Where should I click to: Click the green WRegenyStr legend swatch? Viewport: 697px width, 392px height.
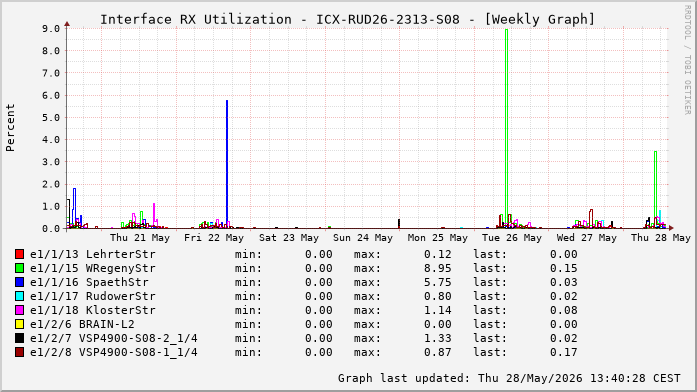19,268
